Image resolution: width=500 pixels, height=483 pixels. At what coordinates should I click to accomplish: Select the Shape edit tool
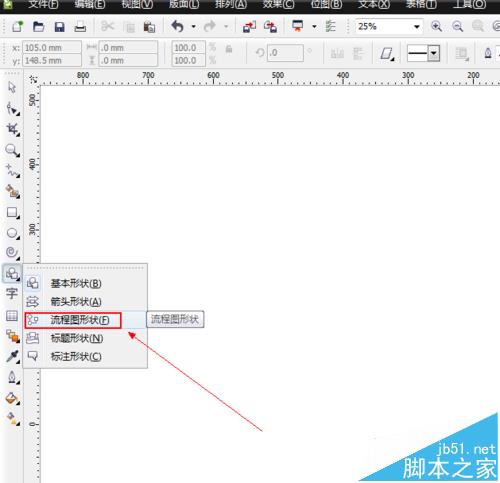point(13,109)
